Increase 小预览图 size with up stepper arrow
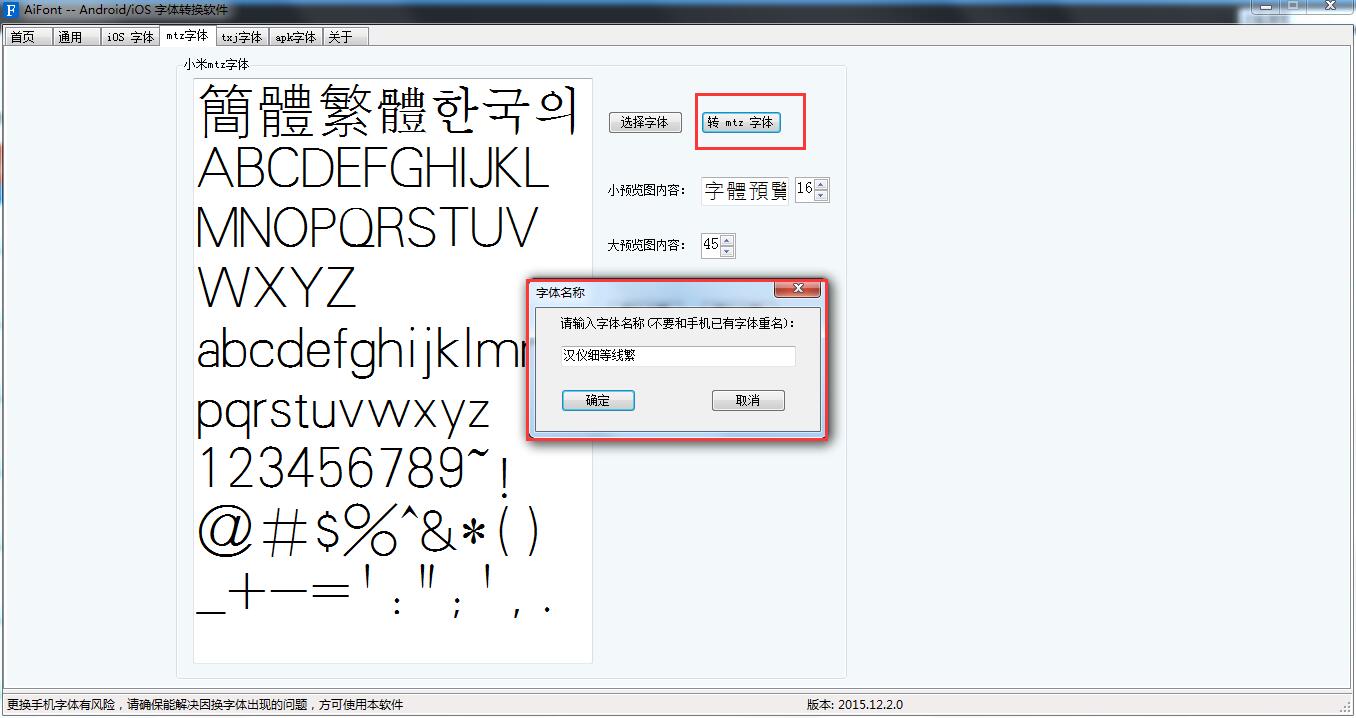1356x718 pixels. 822,184
